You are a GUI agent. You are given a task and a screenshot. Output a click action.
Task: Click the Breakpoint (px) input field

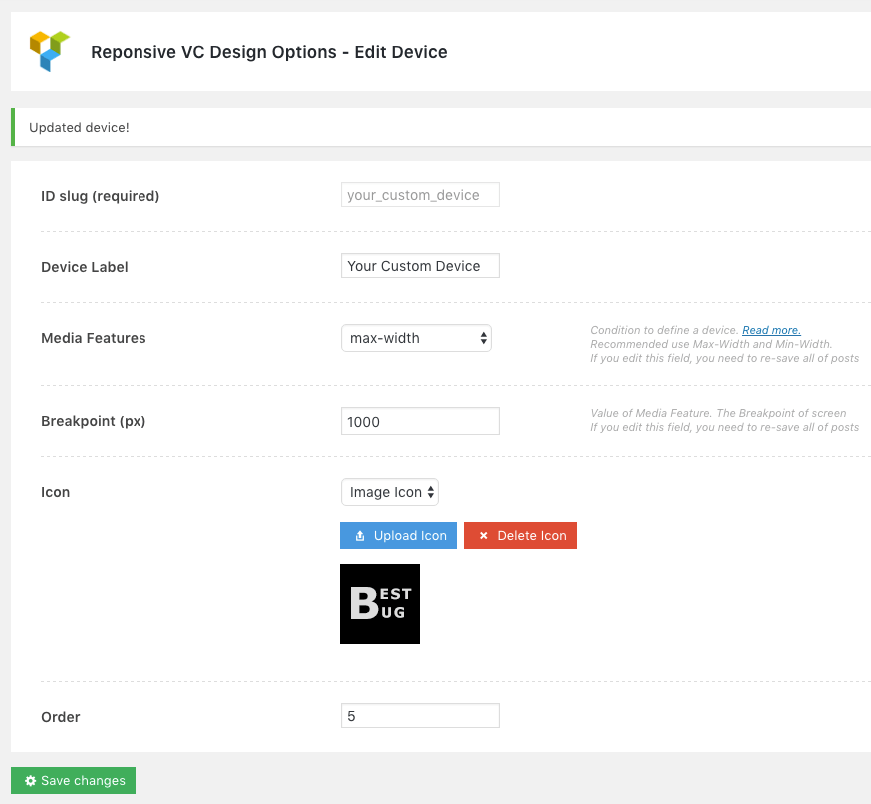[x=421, y=422]
